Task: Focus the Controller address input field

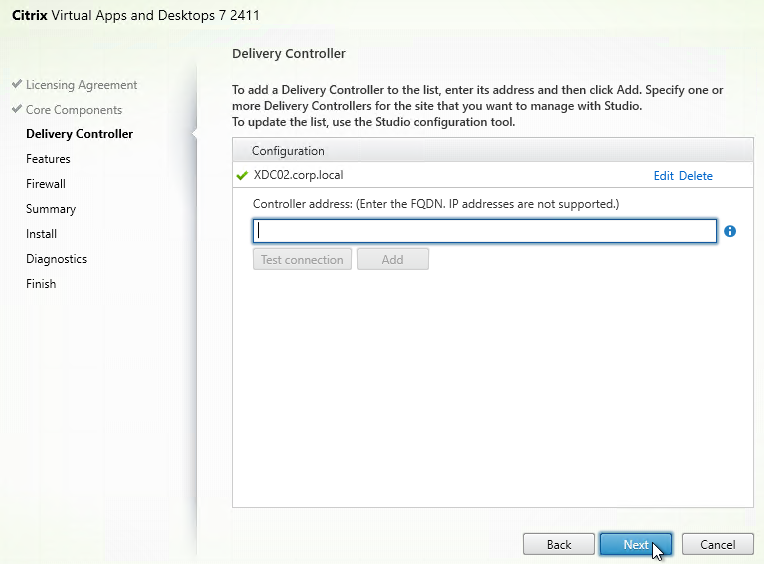Action: click(x=485, y=231)
